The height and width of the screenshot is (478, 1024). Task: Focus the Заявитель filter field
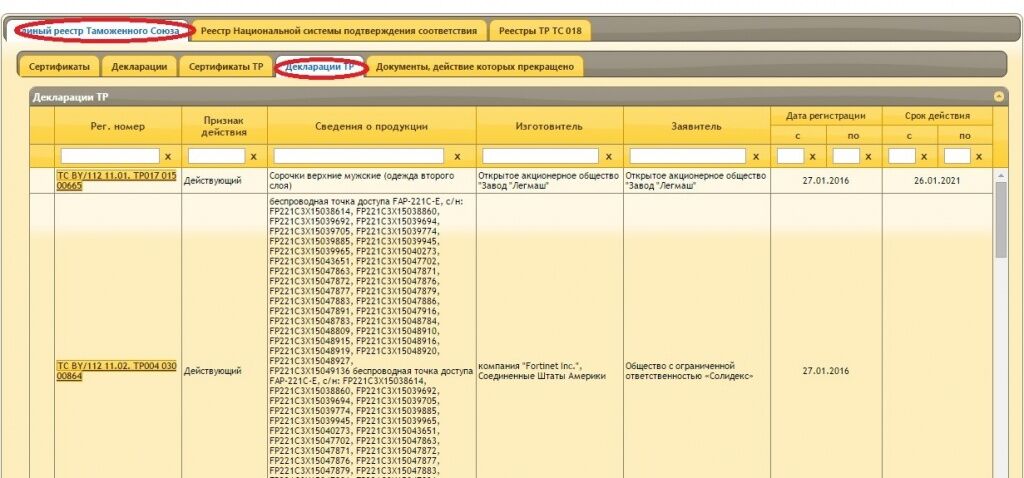pos(688,156)
